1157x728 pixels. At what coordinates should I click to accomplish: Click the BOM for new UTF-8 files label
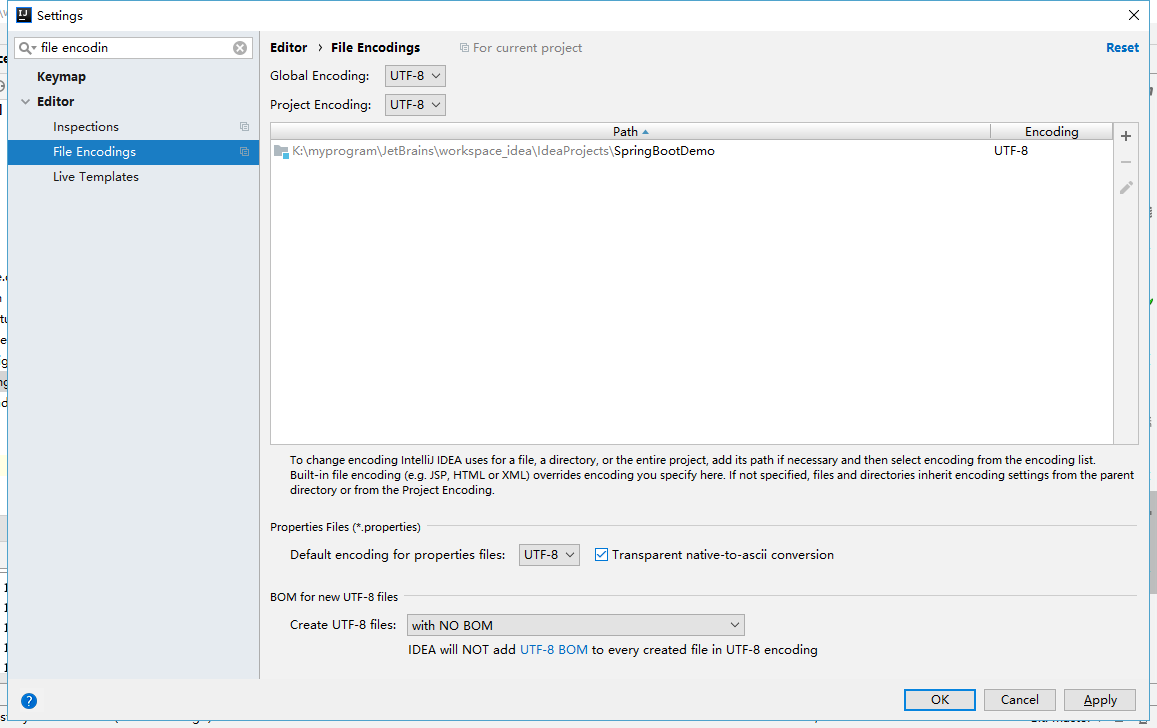(334, 597)
